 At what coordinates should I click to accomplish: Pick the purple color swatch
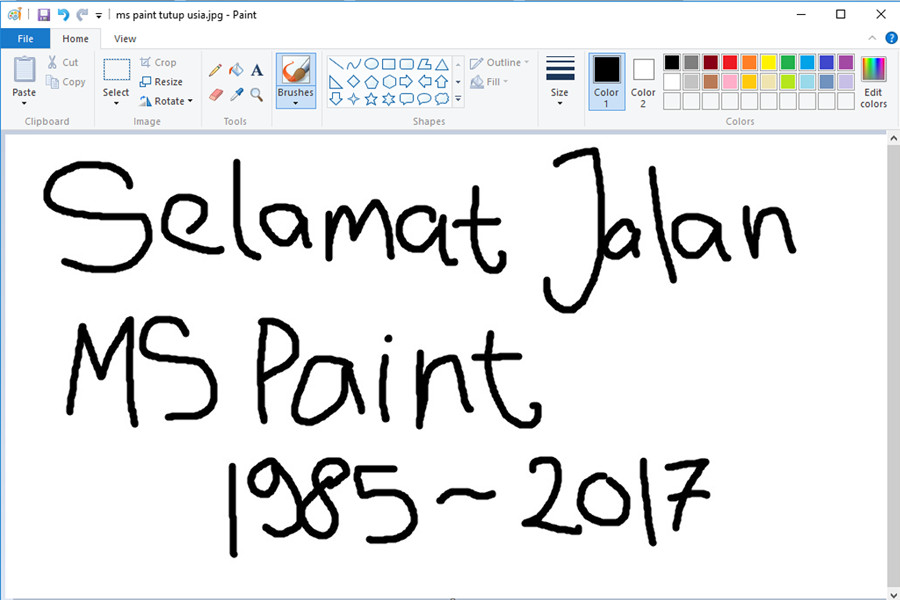click(x=846, y=62)
